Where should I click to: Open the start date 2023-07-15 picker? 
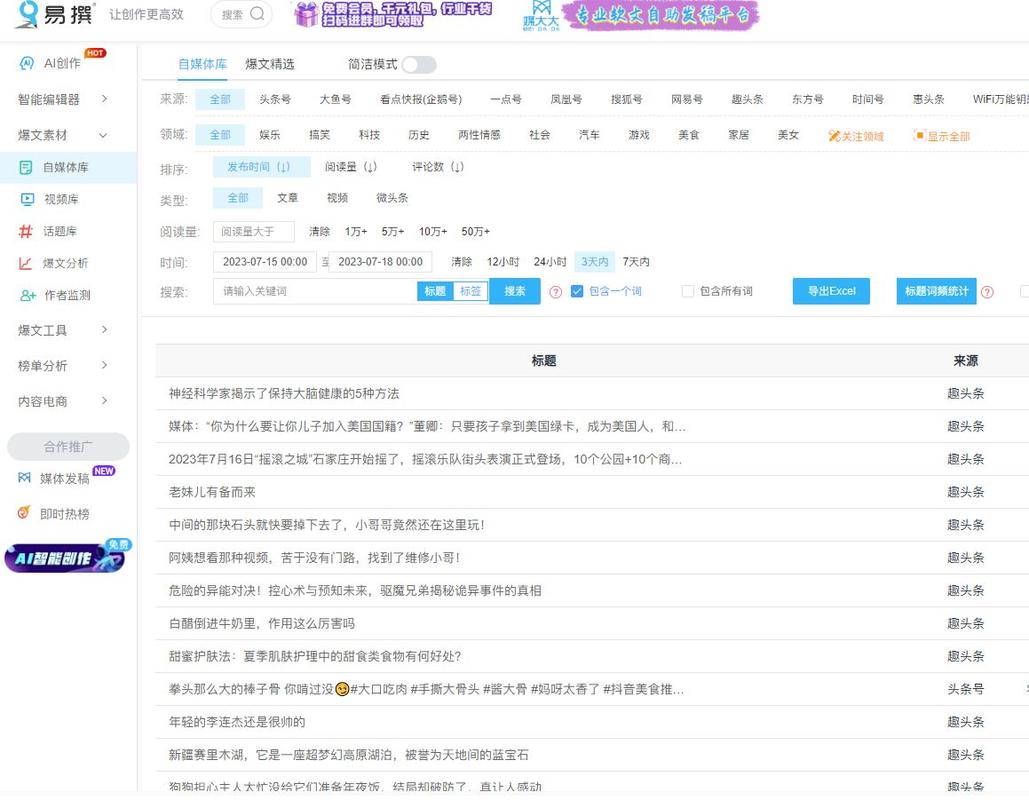(264, 262)
